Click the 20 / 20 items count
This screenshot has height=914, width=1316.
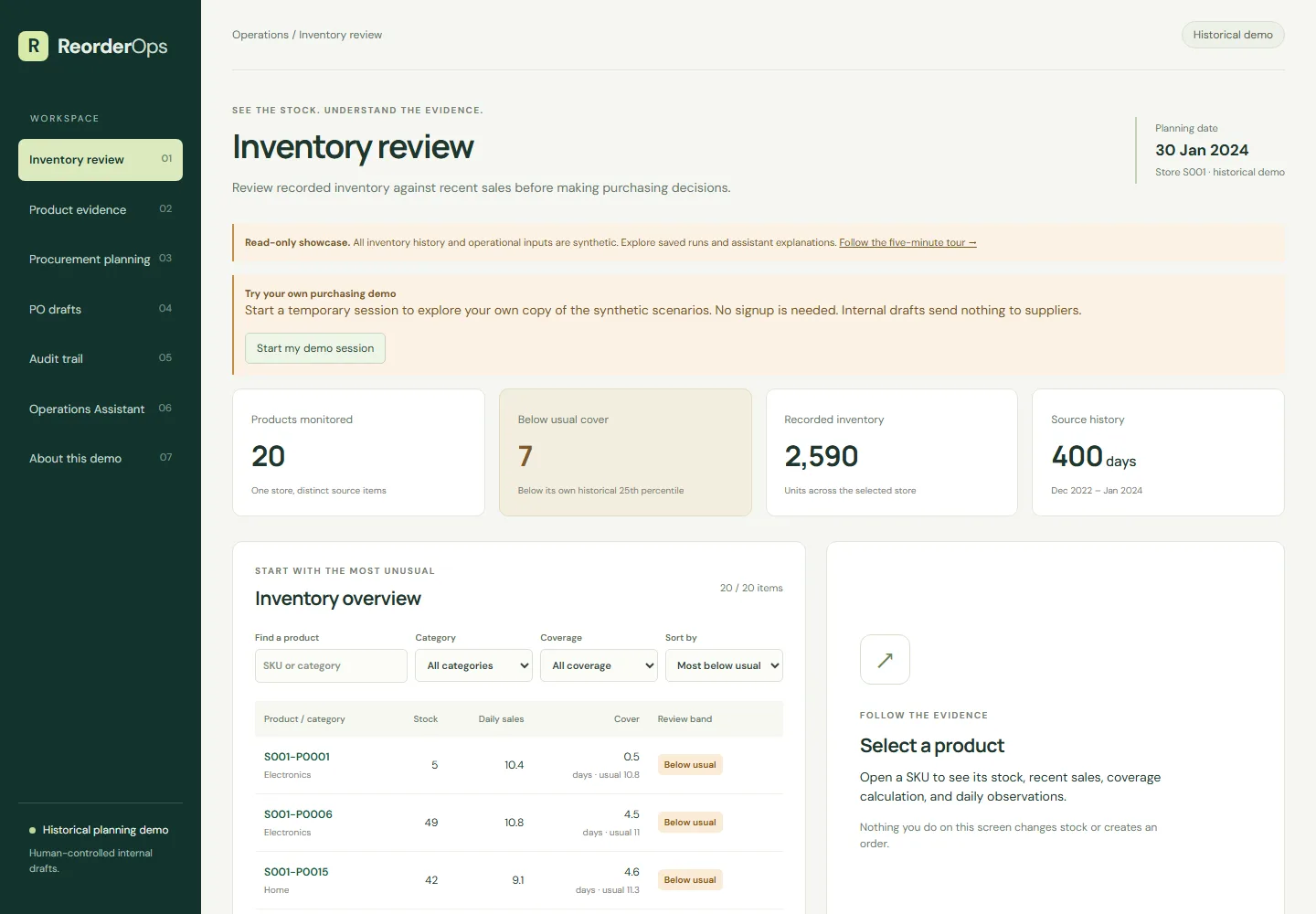751,588
